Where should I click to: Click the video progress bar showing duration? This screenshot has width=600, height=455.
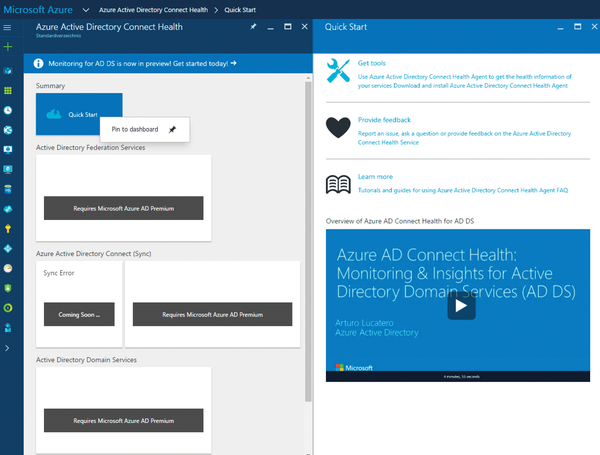[x=458, y=377]
